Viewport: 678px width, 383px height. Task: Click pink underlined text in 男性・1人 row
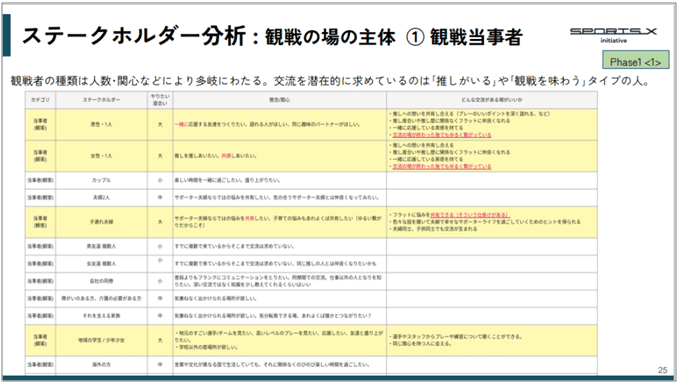[x=441, y=135]
